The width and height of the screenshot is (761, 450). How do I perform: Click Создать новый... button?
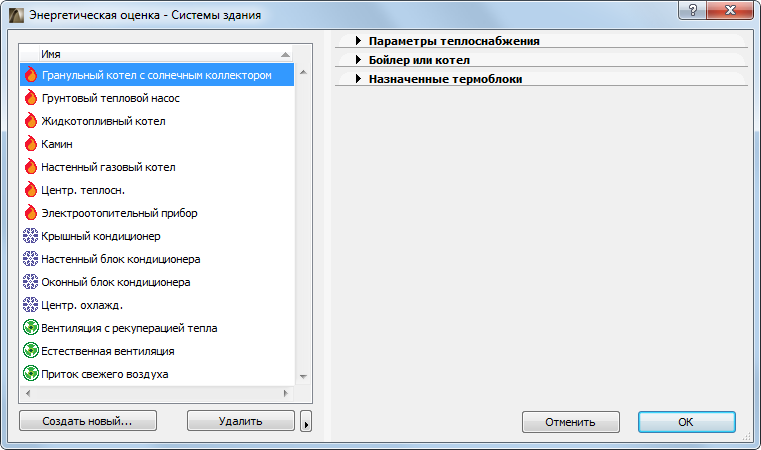click(x=88, y=421)
